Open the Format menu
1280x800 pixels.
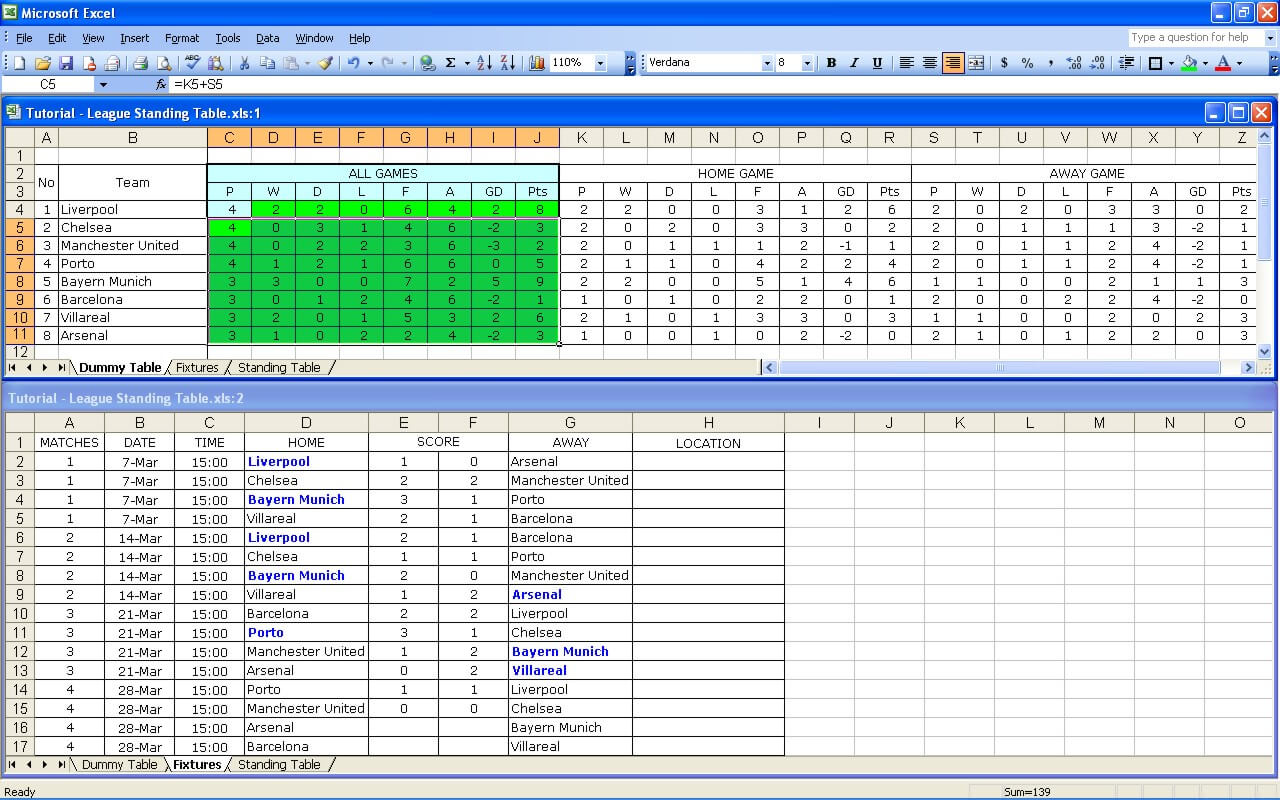coord(182,38)
